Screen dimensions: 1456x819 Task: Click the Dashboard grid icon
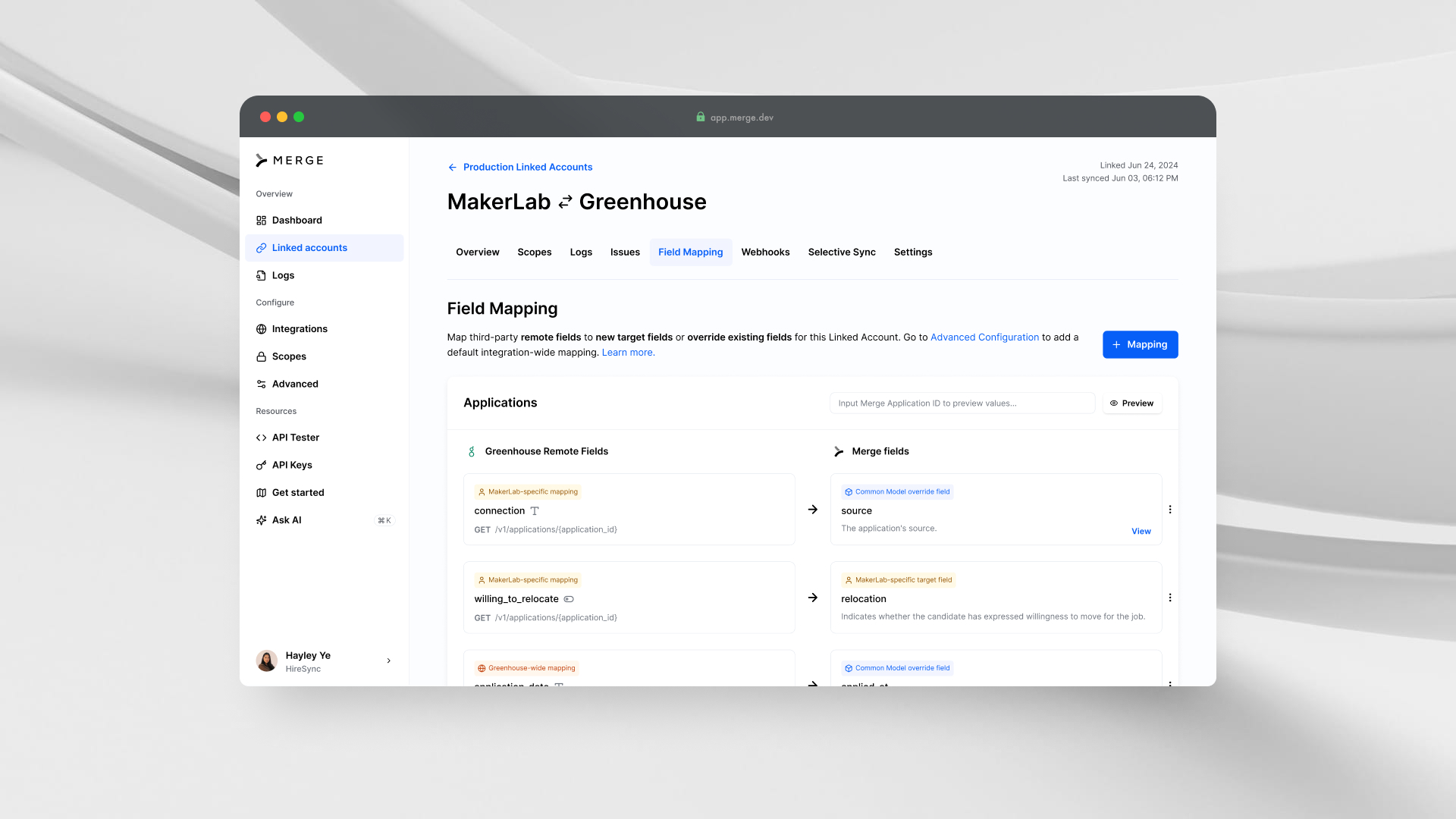point(261,220)
